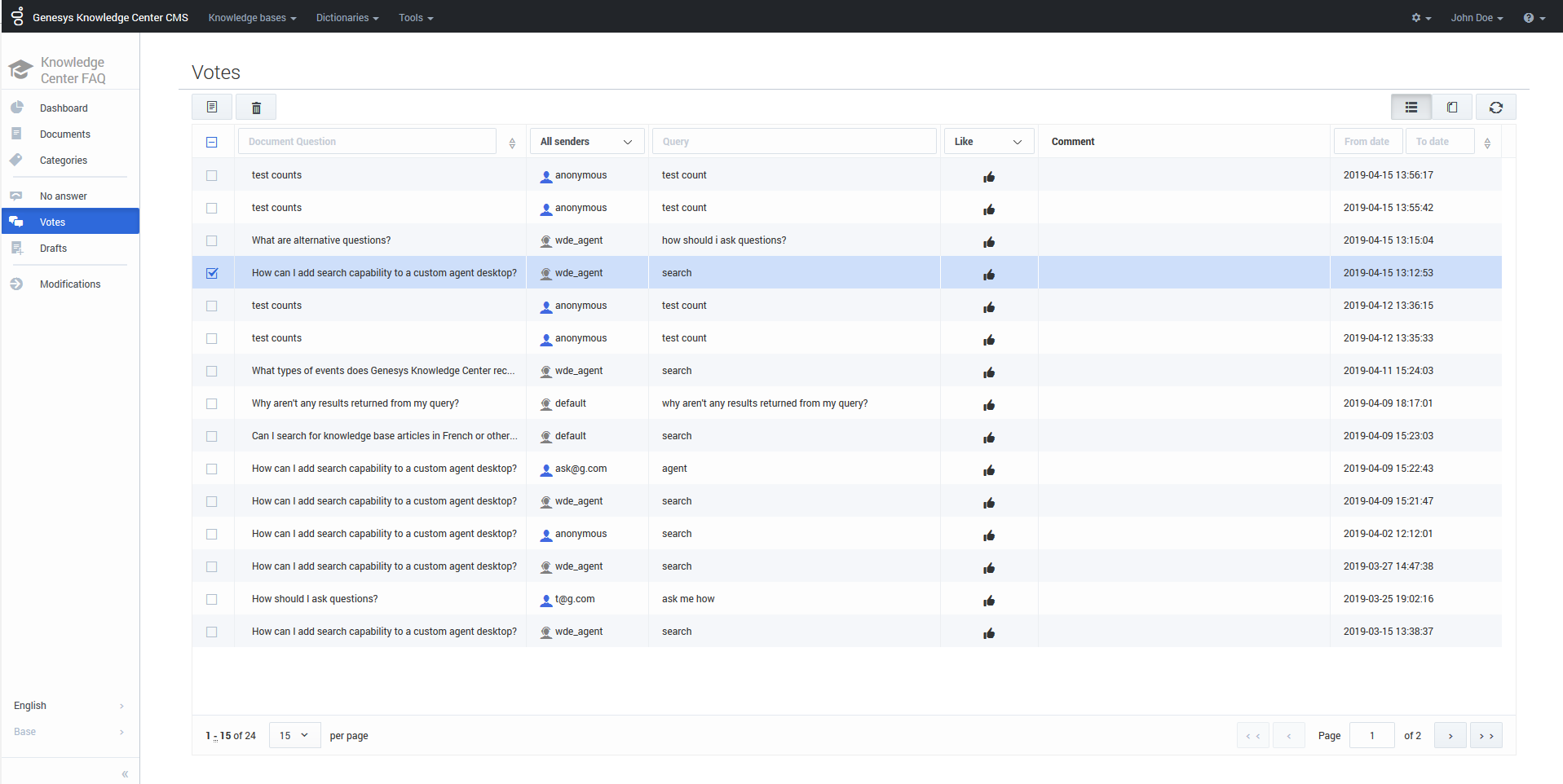Click the document details icon button
Image resolution: width=1563 pixels, height=784 pixels.
click(x=212, y=108)
